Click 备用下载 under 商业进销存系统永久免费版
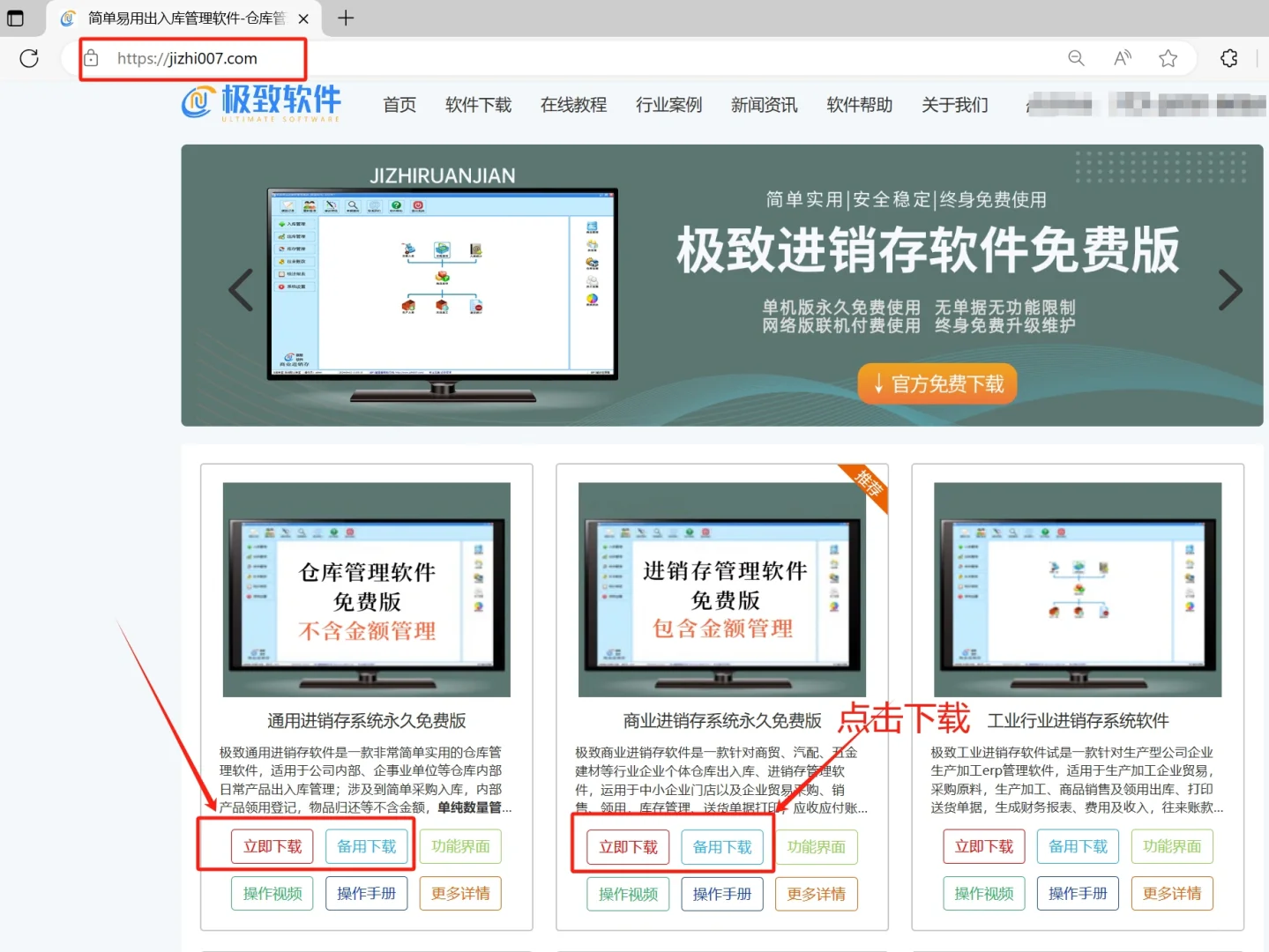Viewport: 1269px width, 952px height. pyautogui.click(x=723, y=847)
